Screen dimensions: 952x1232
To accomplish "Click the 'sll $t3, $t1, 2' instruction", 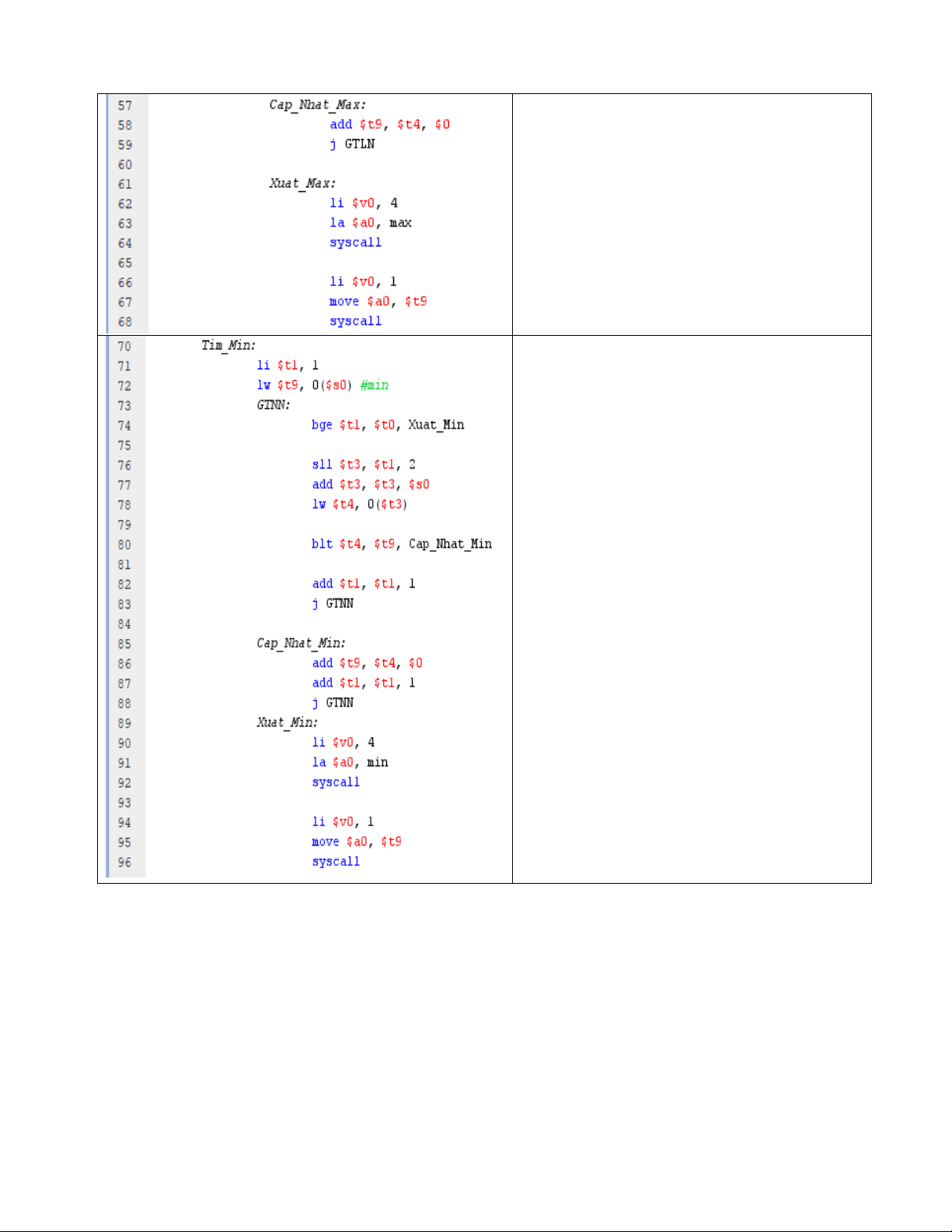I will pyautogui.click(x=364, y=465).
